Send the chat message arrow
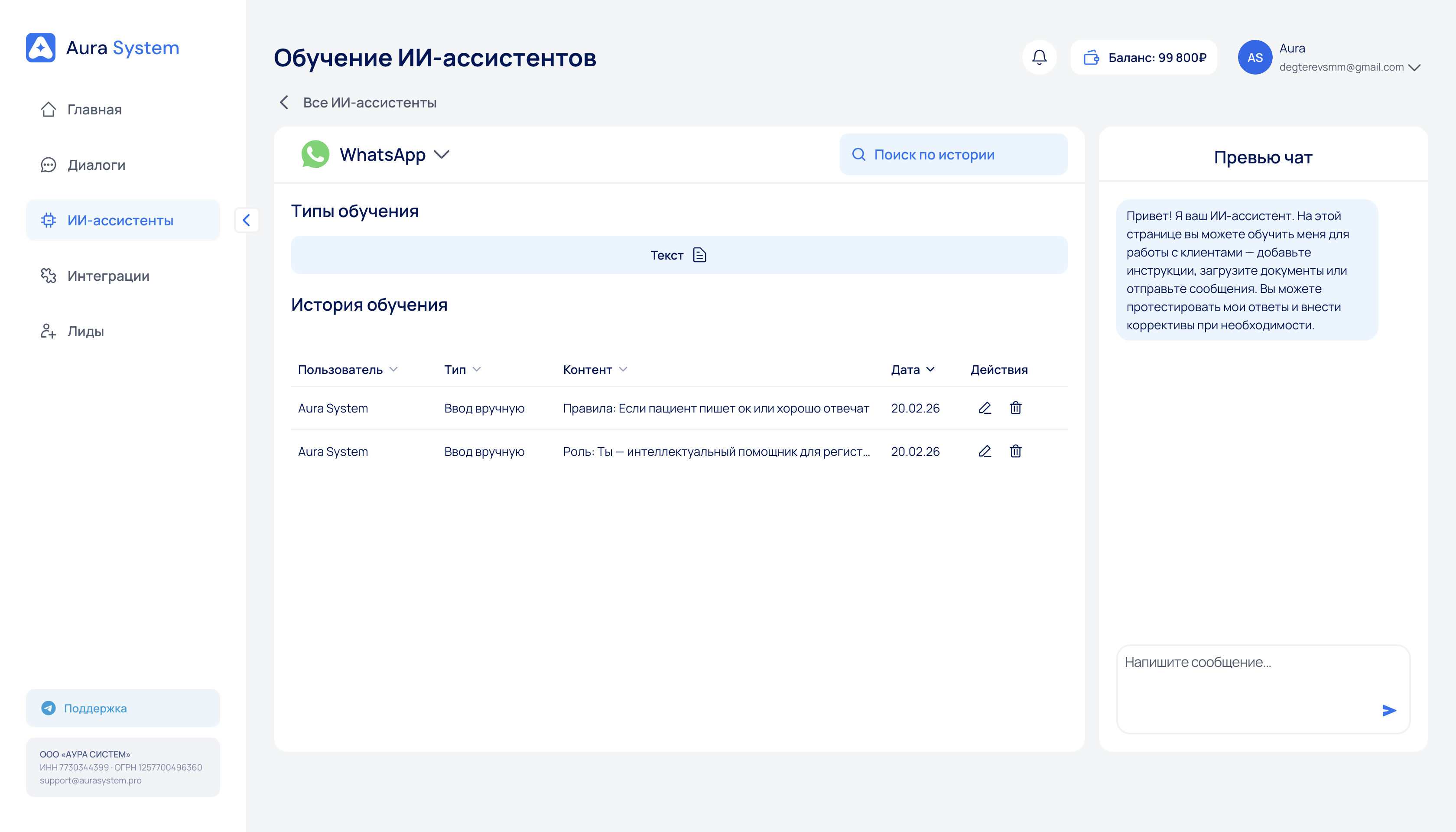Image resolution: width=1456 pixels, height=832 pixels. pyautogui.click(x=1389, y=710)
